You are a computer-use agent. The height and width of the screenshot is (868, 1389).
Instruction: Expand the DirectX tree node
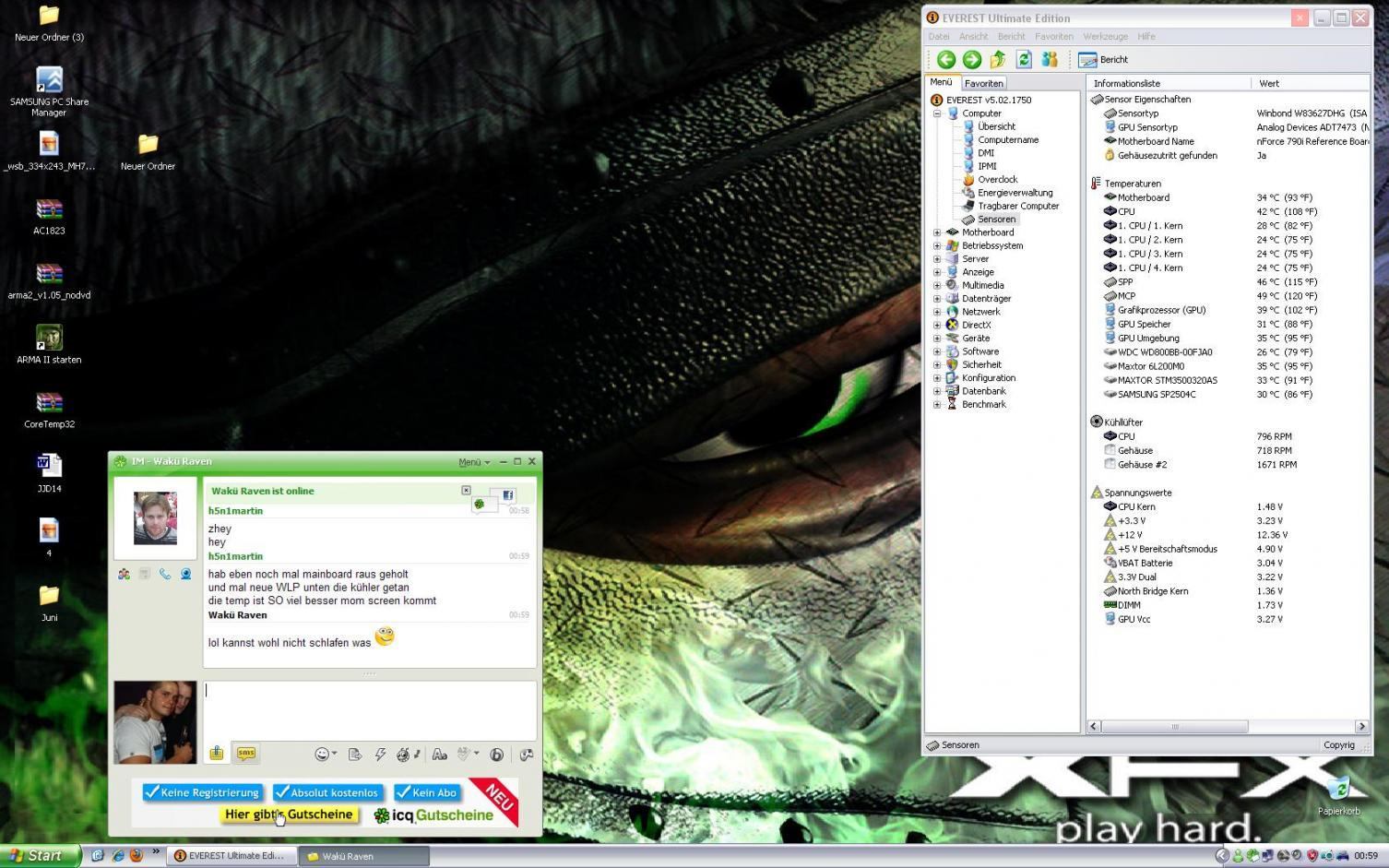[x=937, y=325]
